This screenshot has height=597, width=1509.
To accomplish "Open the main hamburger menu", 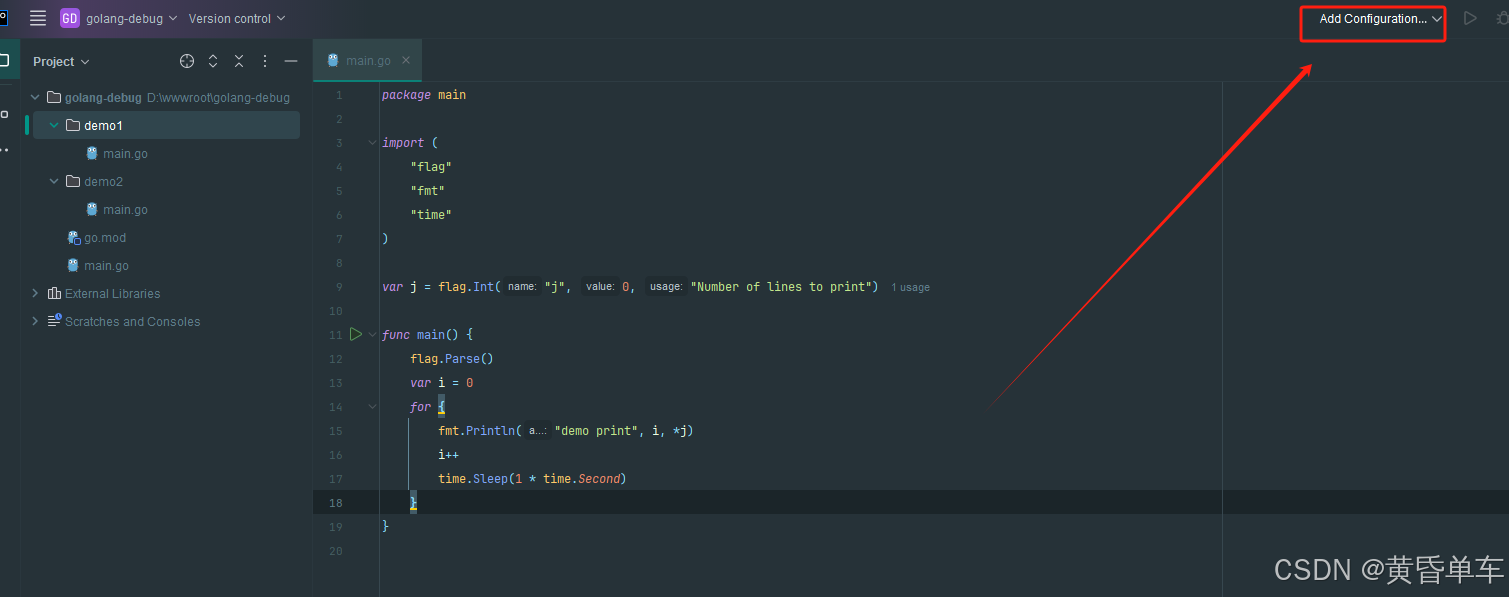I will (38, 18).
